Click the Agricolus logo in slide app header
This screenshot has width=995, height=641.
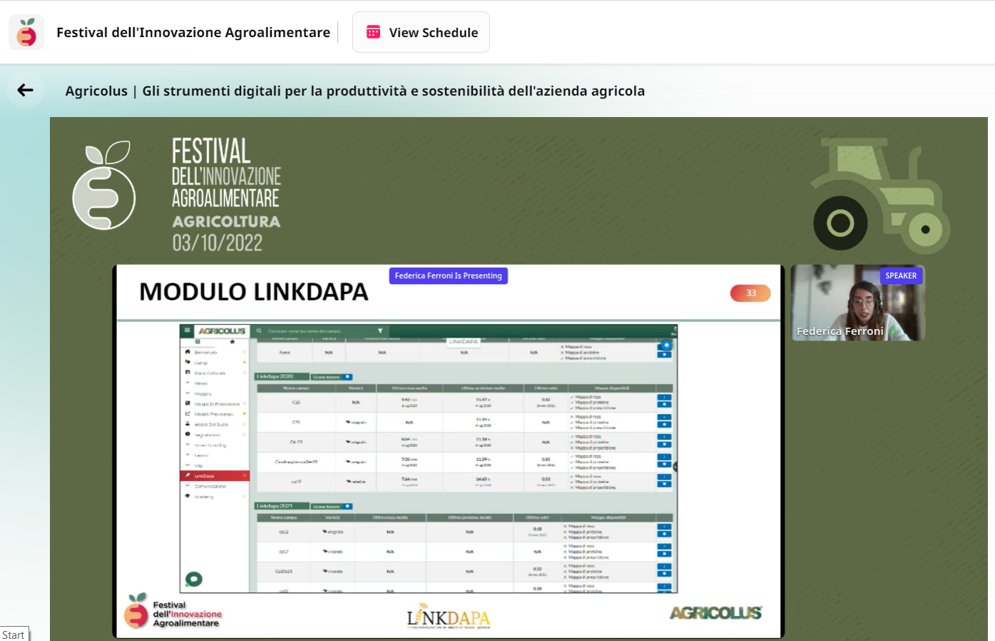pos(221,331)
